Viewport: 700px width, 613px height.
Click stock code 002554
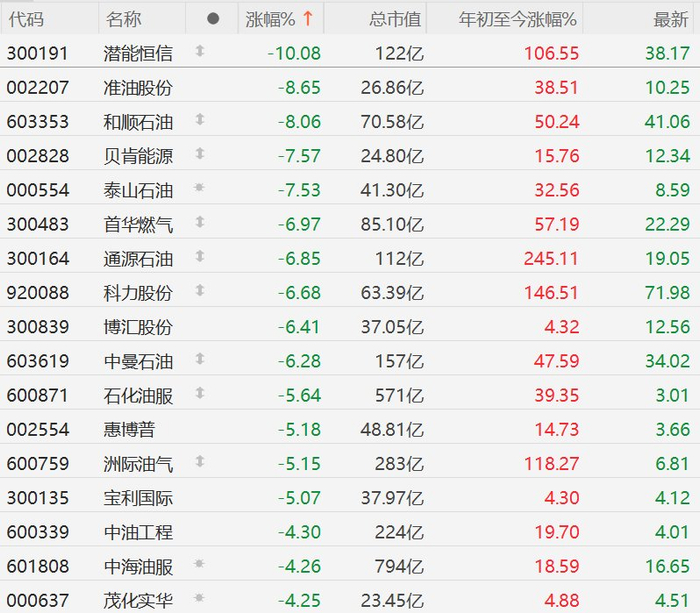pyautogui.click(x=38, y=430)
